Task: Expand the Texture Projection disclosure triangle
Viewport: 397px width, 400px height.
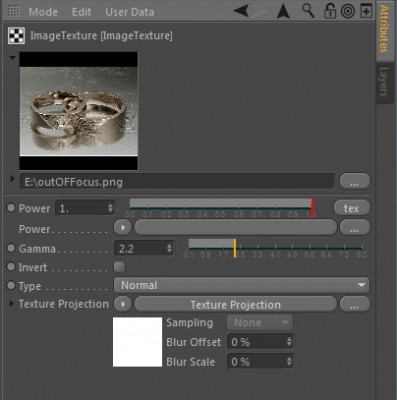Action: (12, 304)
